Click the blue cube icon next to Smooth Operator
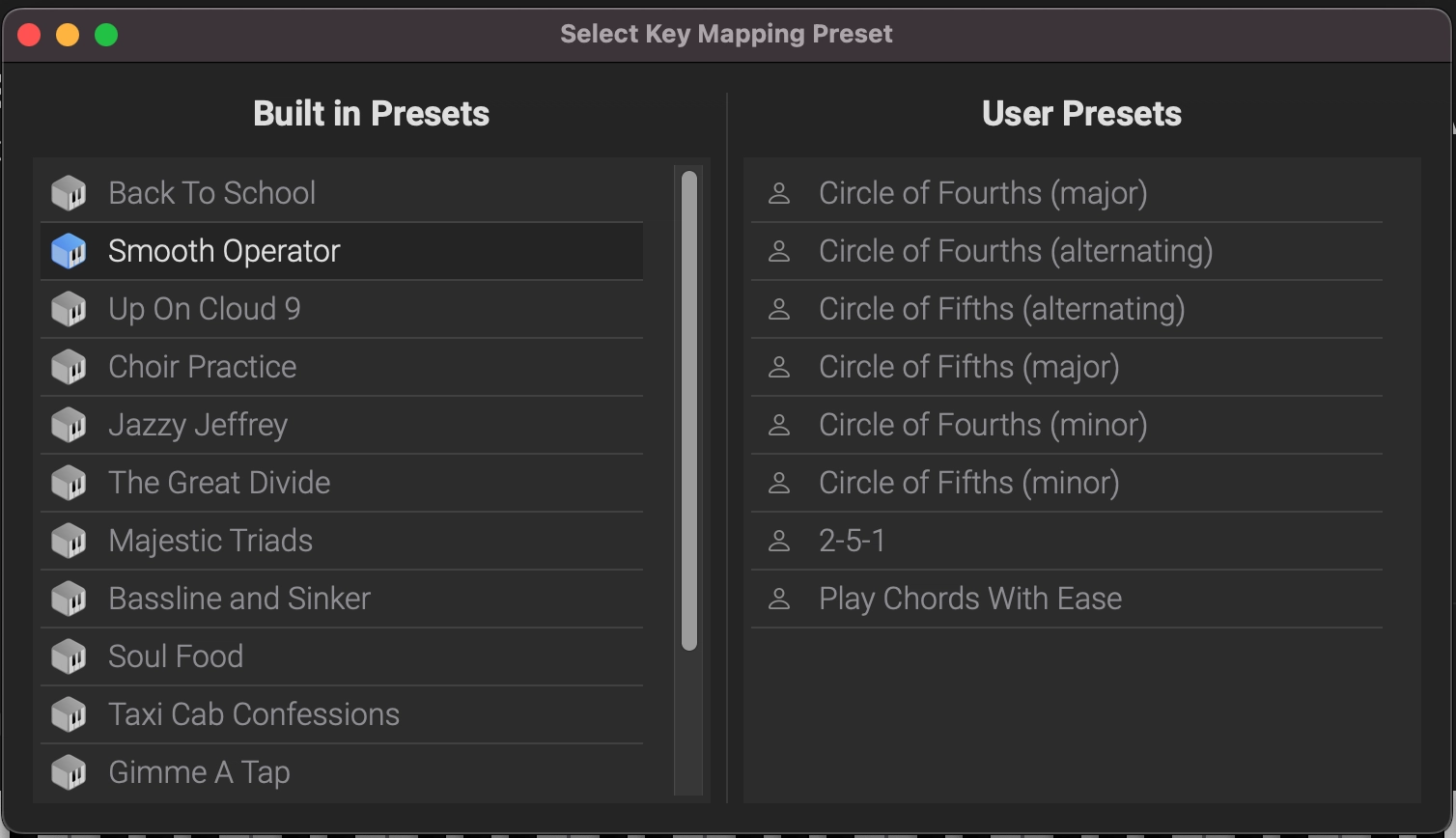1456x838 pixels. (x=68, y=251)
